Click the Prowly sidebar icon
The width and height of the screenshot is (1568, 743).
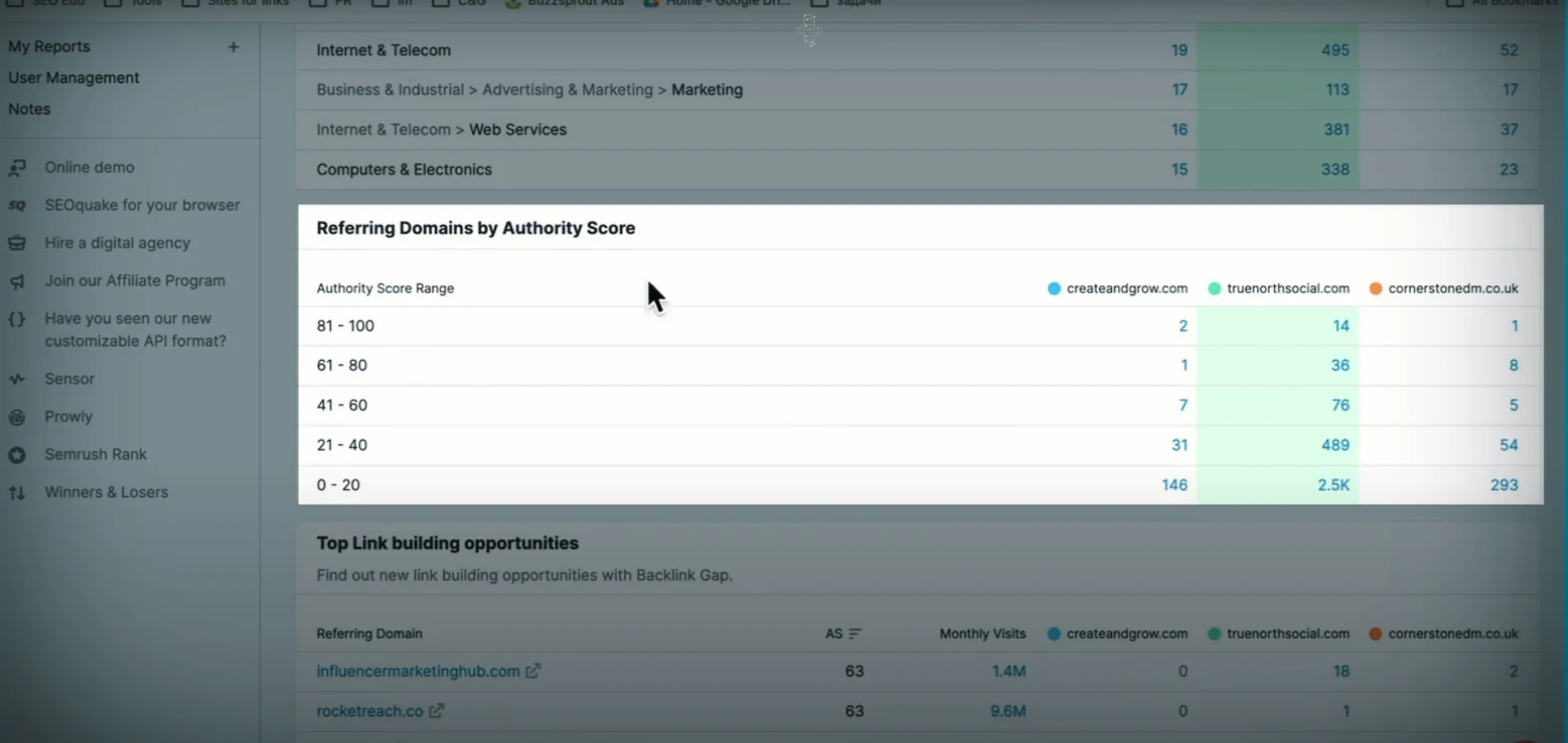(x=17, y=417)
